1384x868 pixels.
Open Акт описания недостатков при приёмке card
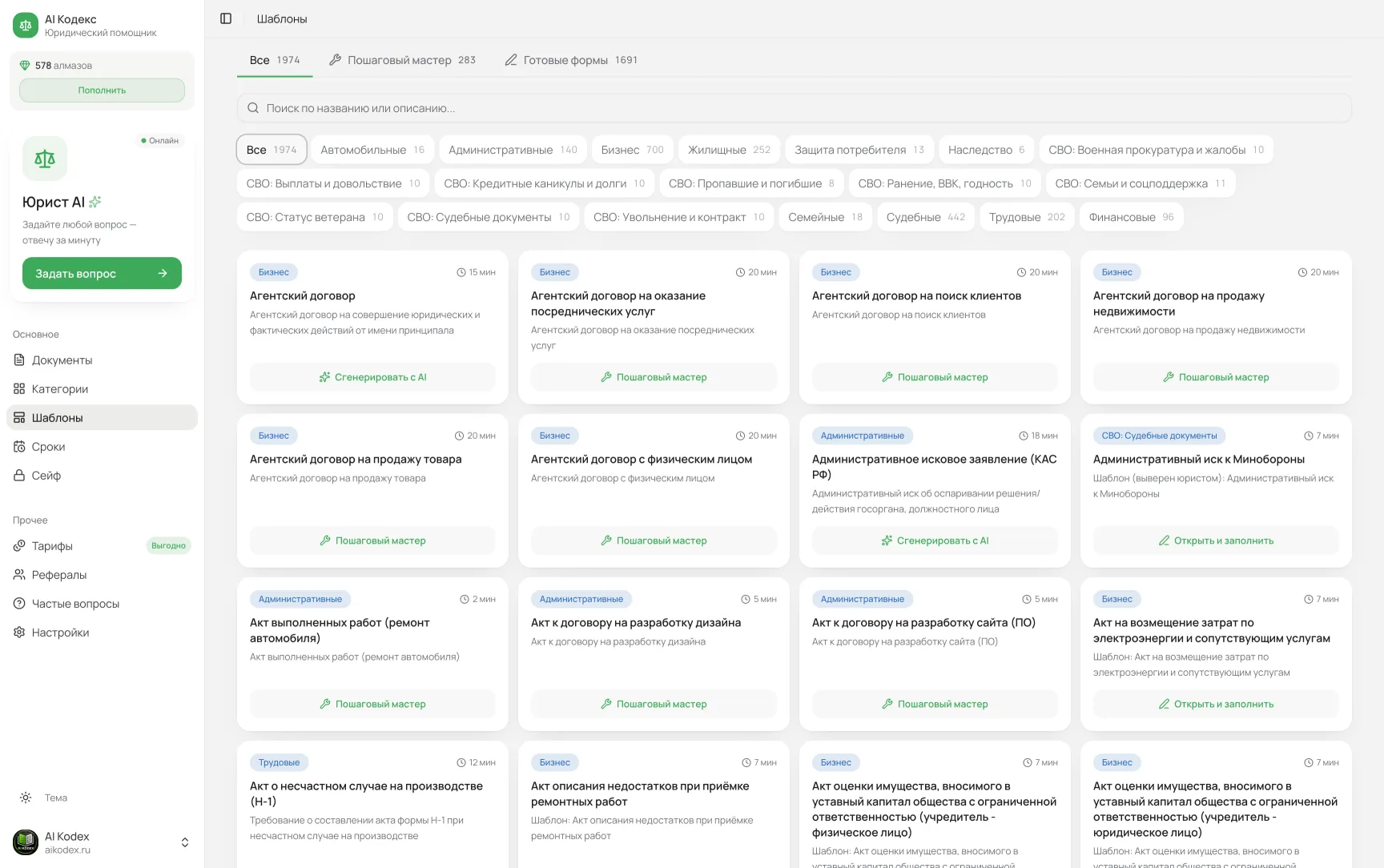[654, 805]
